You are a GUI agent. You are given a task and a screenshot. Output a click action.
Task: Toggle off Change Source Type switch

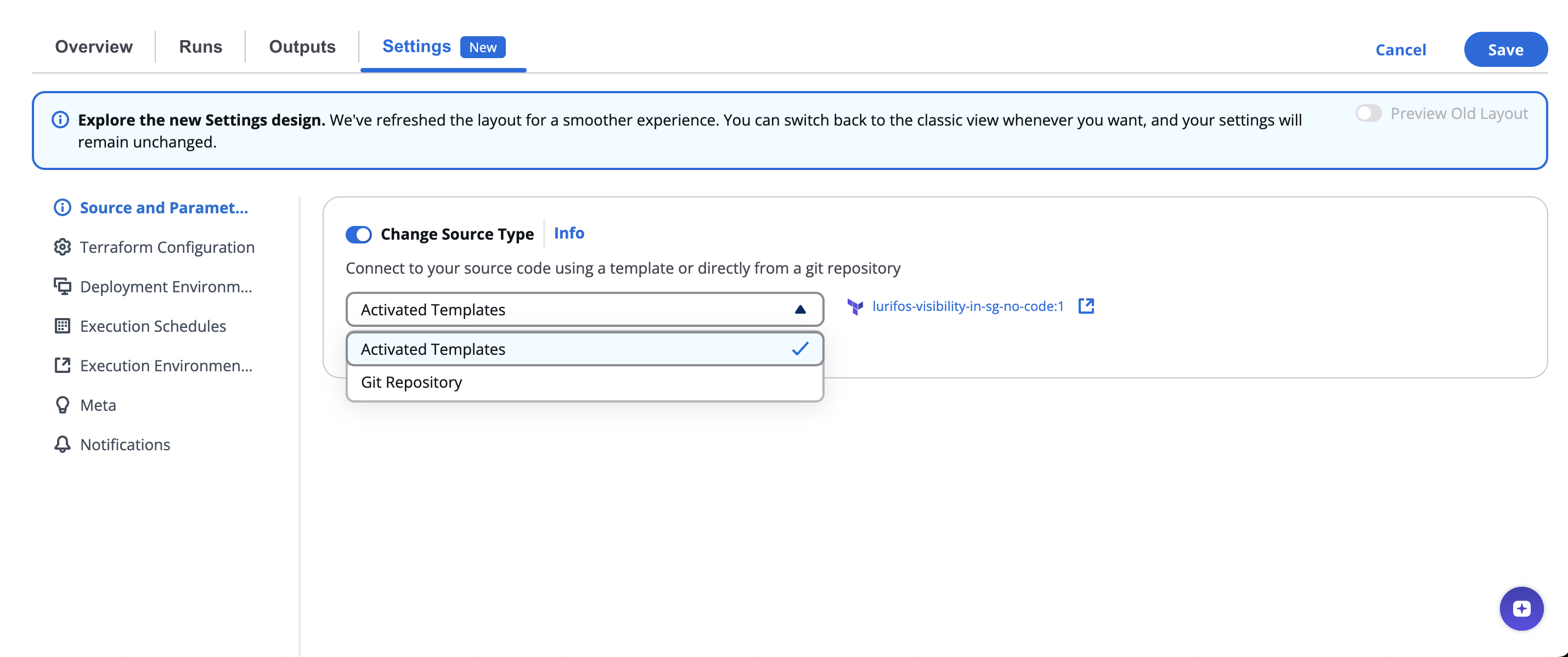click(x=358, y=235)
